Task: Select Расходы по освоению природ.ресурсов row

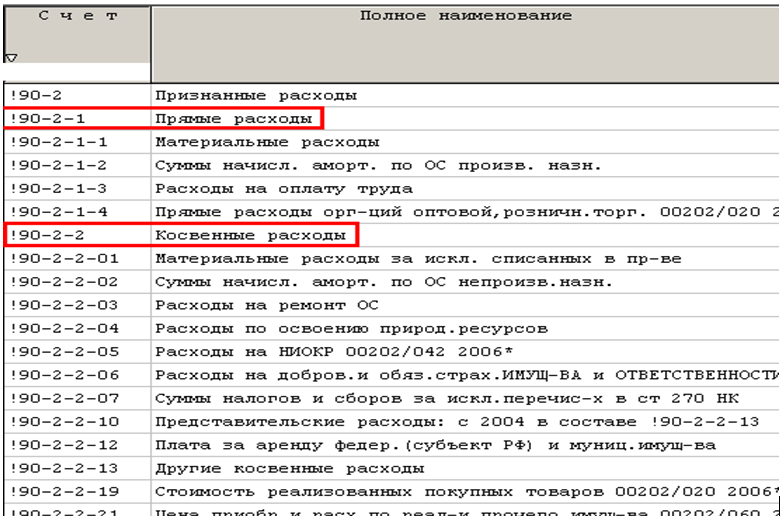Action: click(x=351, y=328)
